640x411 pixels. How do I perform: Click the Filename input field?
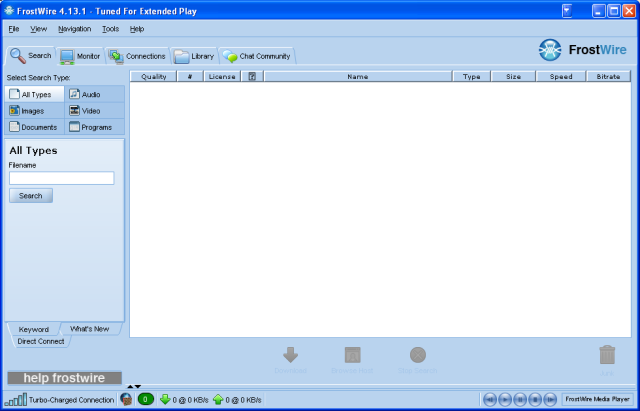[x=62, y=178]
